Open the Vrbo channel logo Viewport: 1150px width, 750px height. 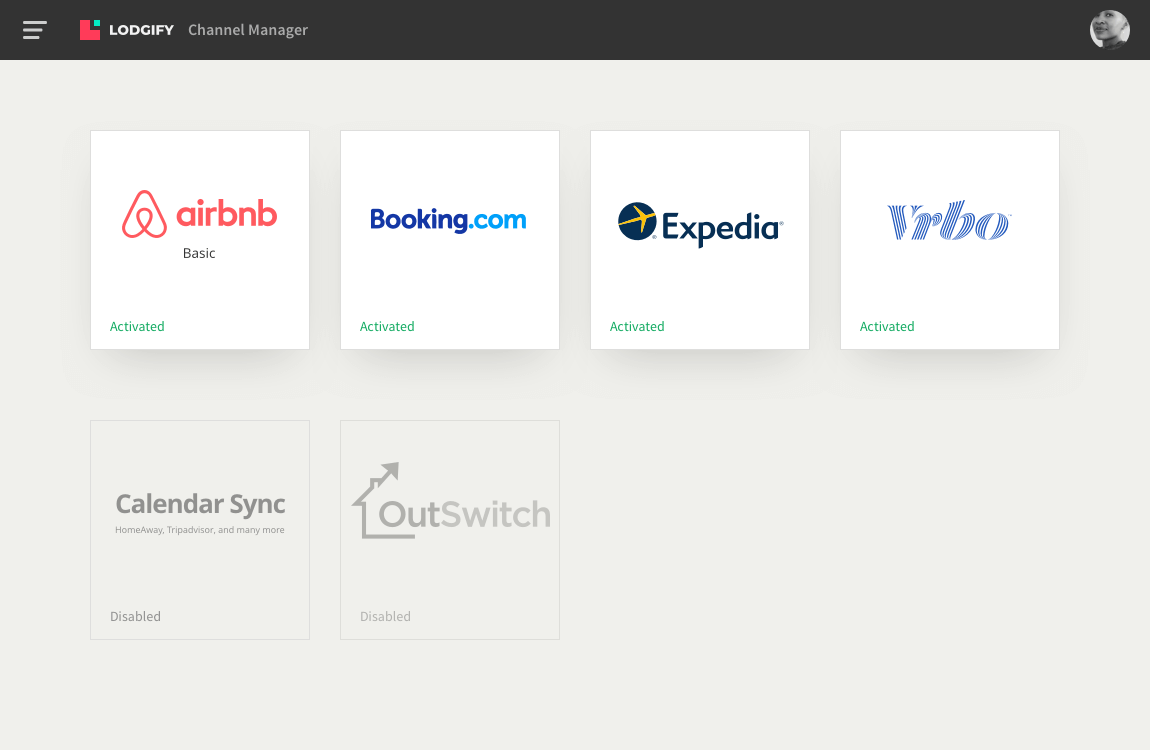tap(949, 220)
